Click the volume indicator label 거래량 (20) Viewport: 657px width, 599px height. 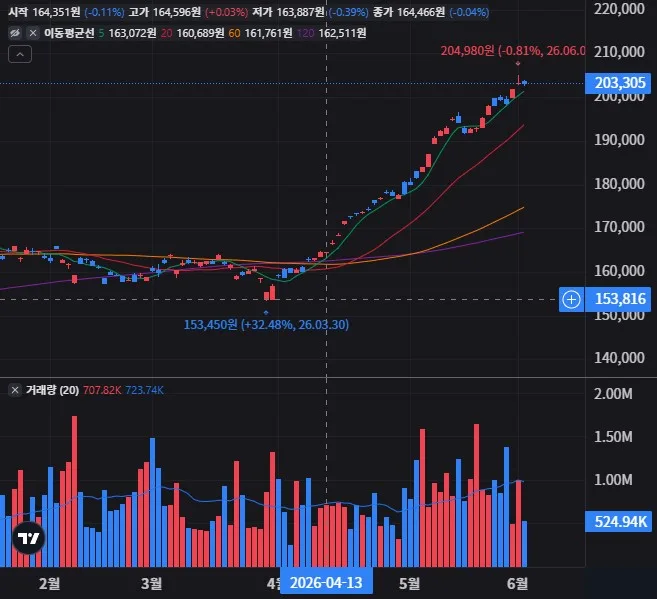pos(52,390)
